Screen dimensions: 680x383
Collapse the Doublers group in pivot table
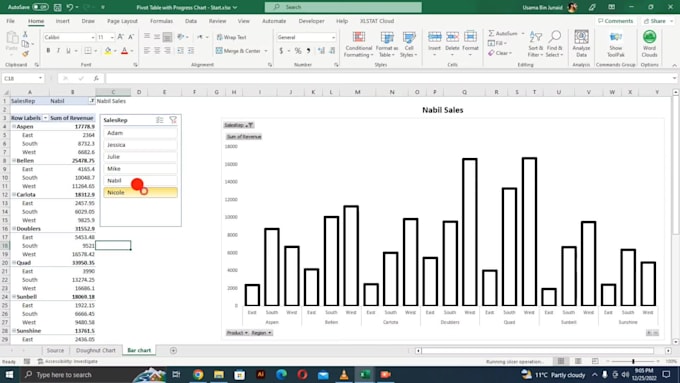(14, 229)
